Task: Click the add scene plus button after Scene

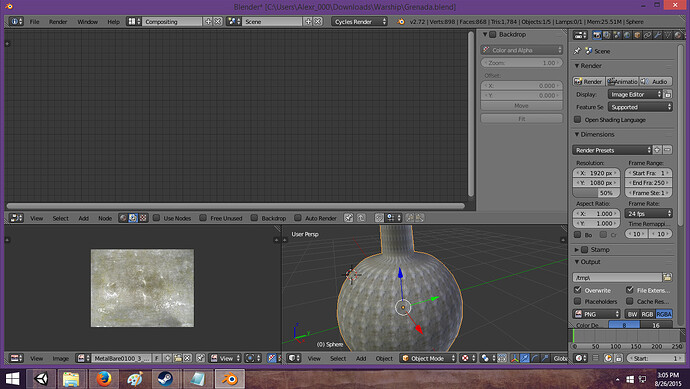Action: (x=308, y=21)
